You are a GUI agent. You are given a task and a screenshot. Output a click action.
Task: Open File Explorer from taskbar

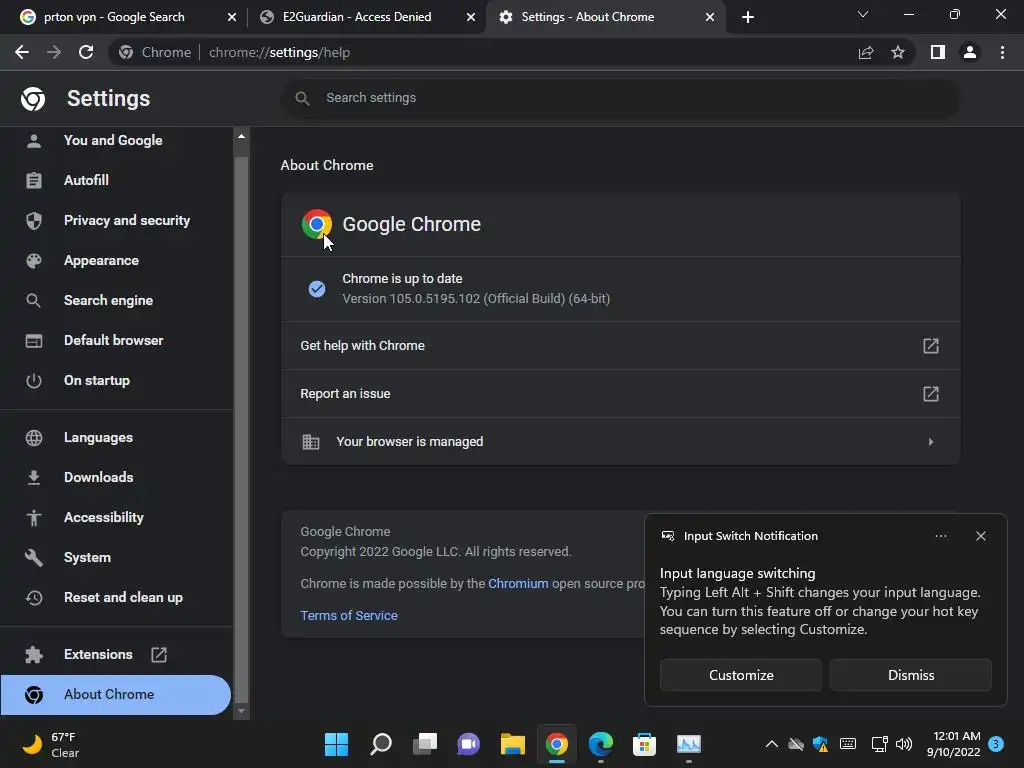click(x=513, y=744)
